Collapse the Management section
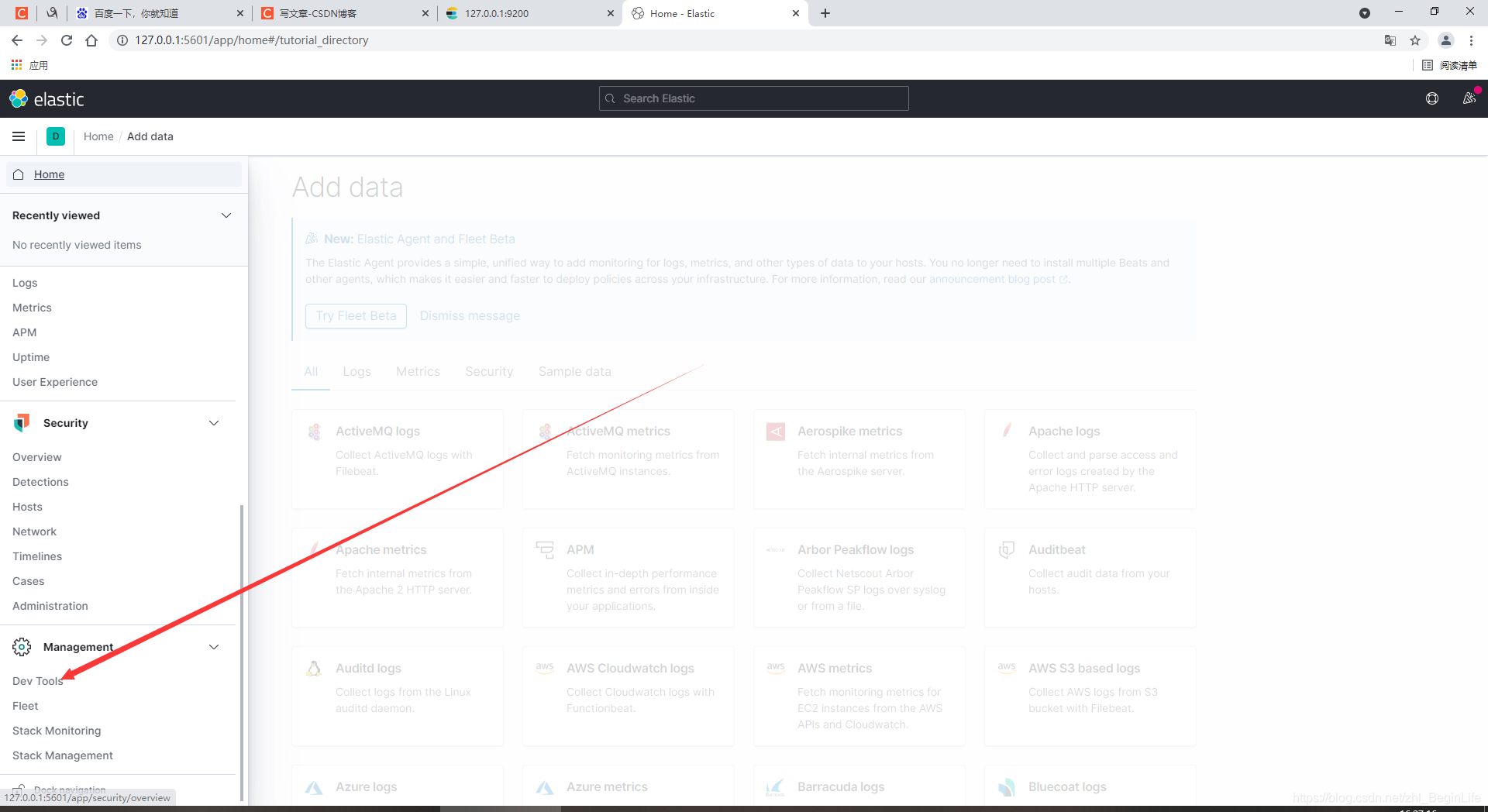 [x=214, y=647]
